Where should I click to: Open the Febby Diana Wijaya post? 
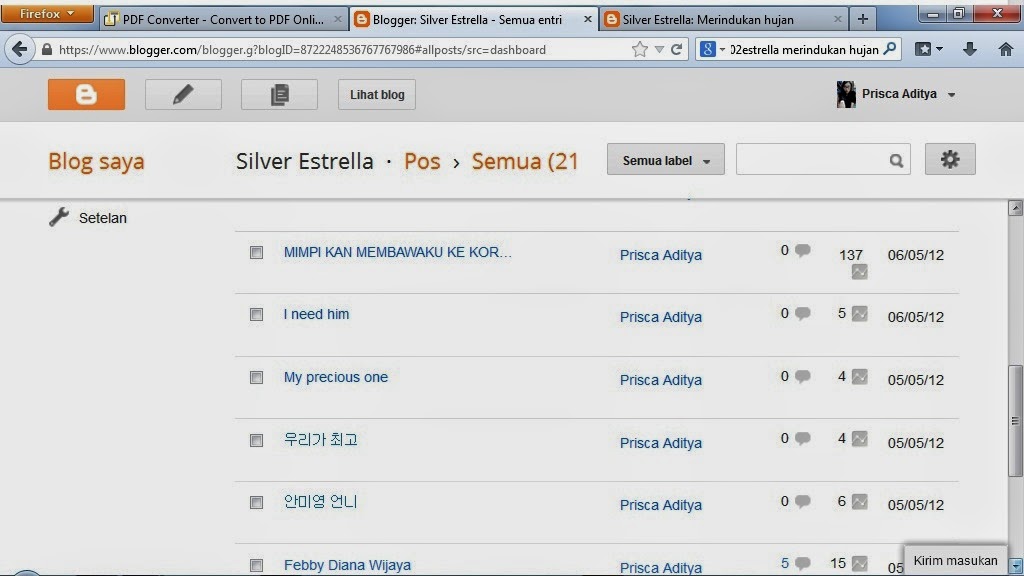[347, 565]
